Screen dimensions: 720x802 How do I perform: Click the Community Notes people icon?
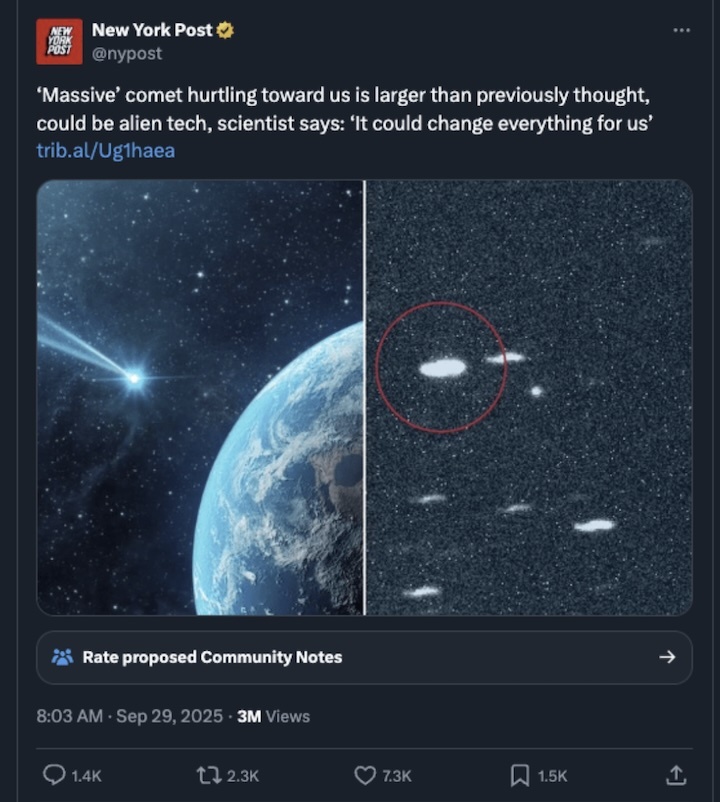pos(62,657)
